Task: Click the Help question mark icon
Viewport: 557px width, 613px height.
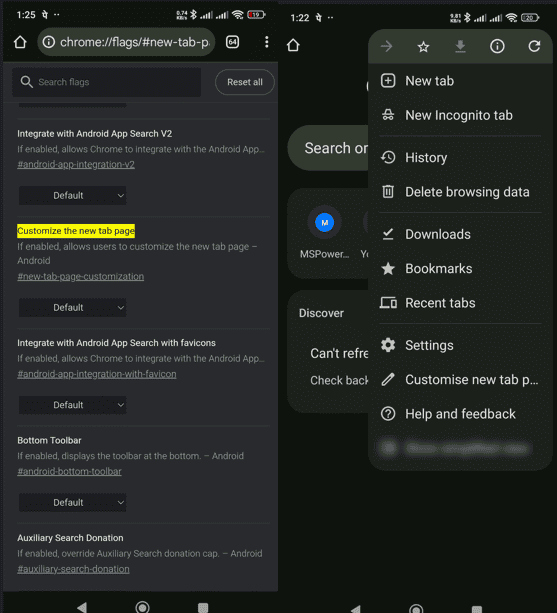Action: pyautogui.click(x=388, y=414)
